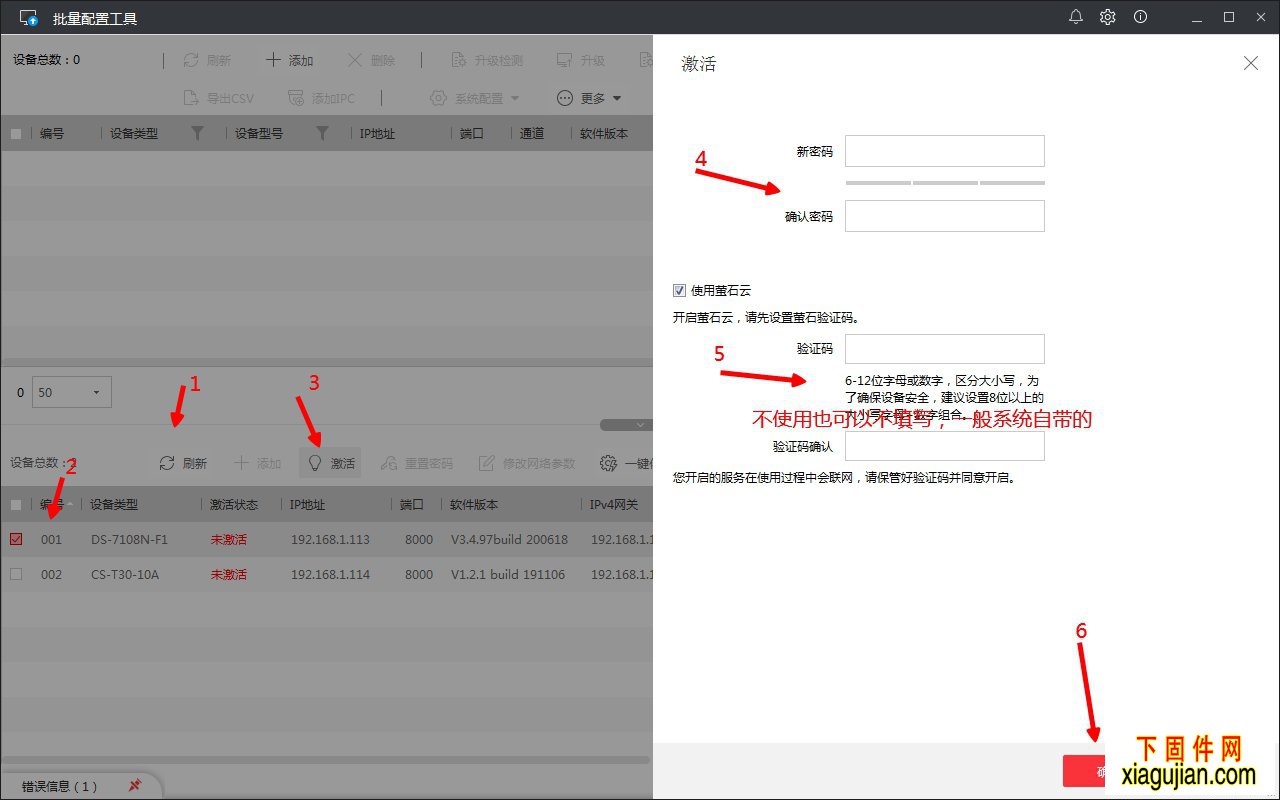Image resolution: width=1280 pixels, height=800 pixels.
Task: Collapse the lower panel with chevron handle
Action: 640,425
